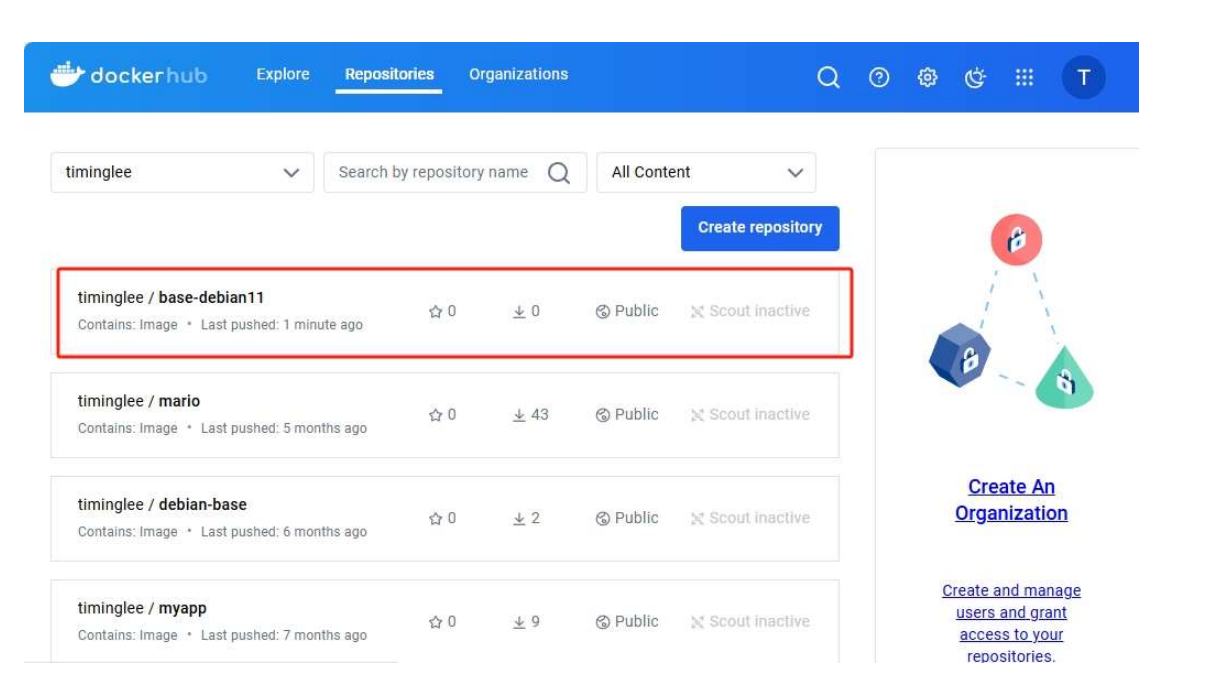Go to the Explore tab
This screenshot has width=1229, height=673.
click(283, 75)
